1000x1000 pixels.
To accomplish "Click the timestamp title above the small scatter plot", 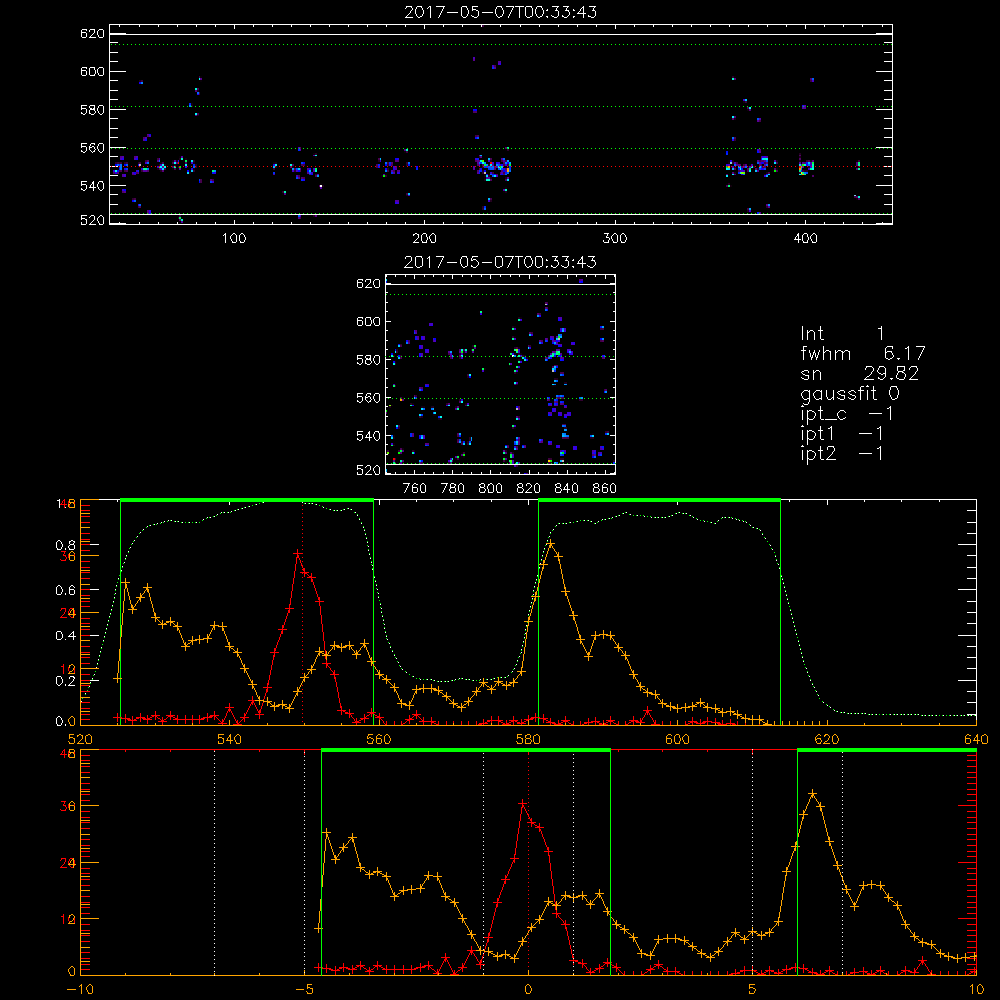I will tap(501, 262).
